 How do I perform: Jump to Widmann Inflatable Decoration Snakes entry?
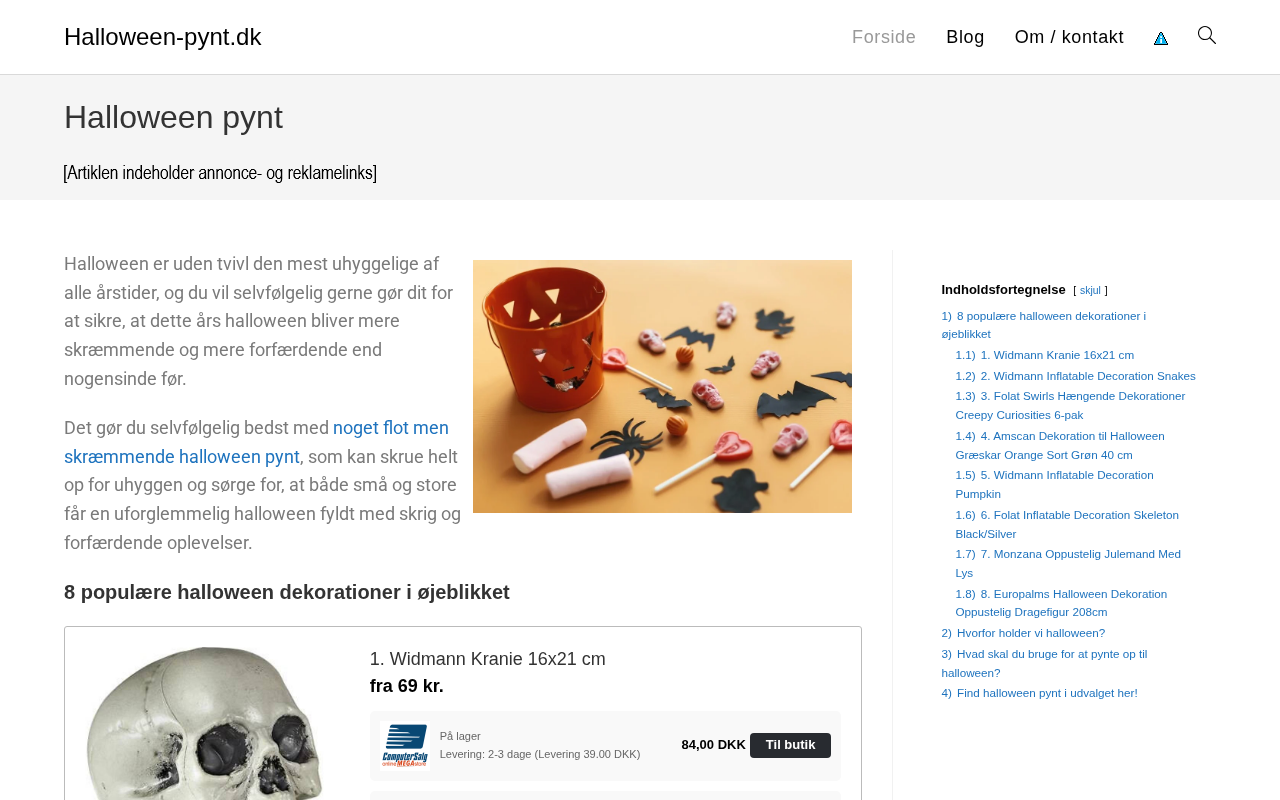(x=1075, y=376)
